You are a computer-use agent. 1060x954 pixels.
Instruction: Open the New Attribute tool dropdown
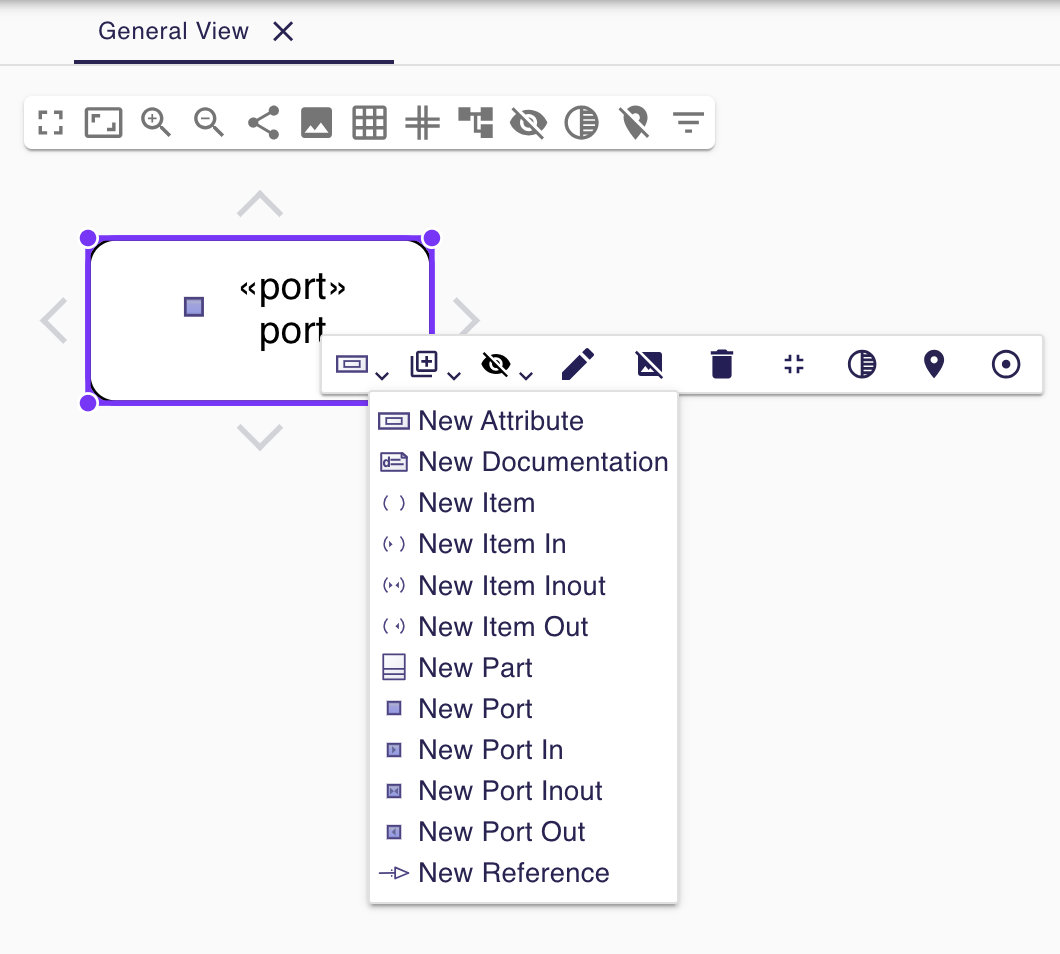click(x=382, y=375)
